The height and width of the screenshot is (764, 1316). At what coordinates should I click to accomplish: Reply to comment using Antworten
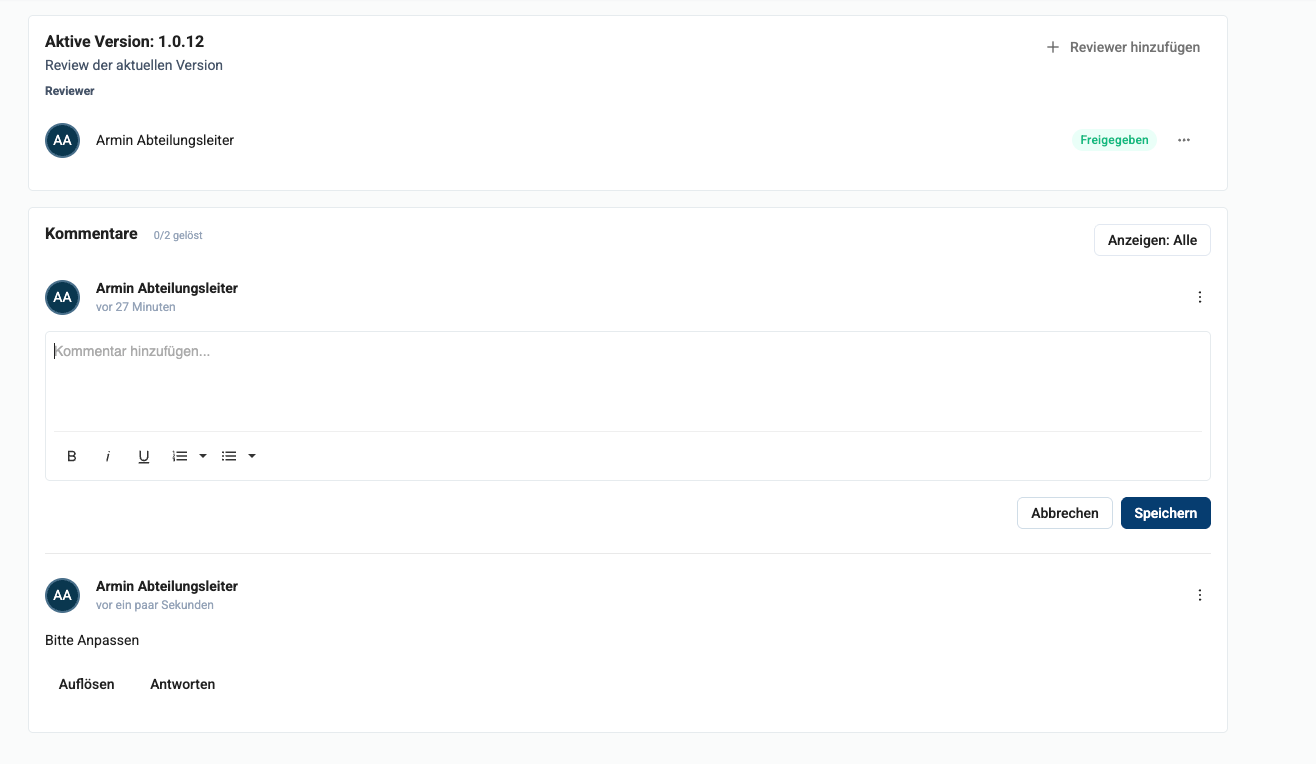pos(183,684)
